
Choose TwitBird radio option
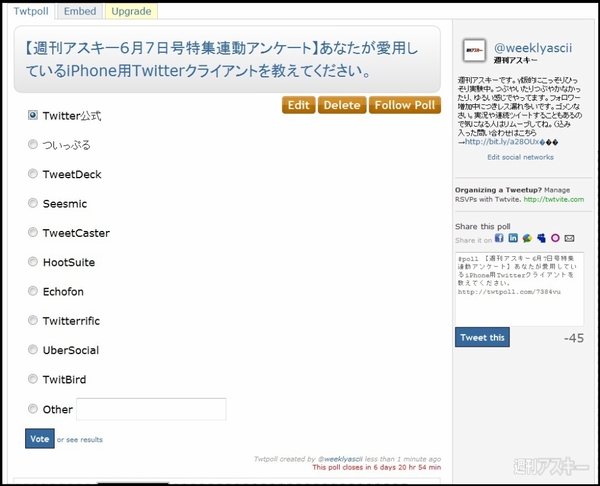[33, 379]
